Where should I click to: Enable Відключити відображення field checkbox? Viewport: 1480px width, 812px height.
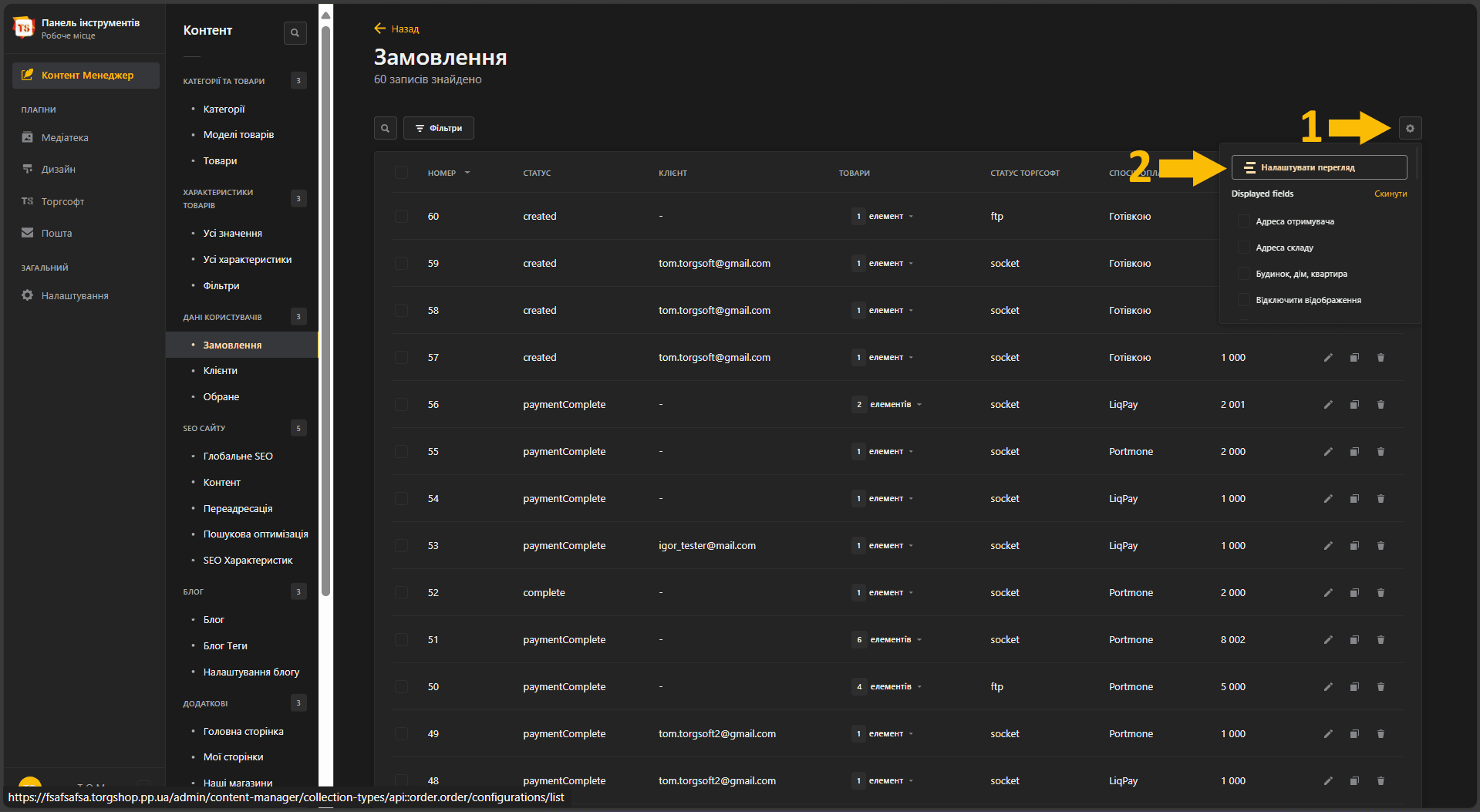[x=1243, y=300]
